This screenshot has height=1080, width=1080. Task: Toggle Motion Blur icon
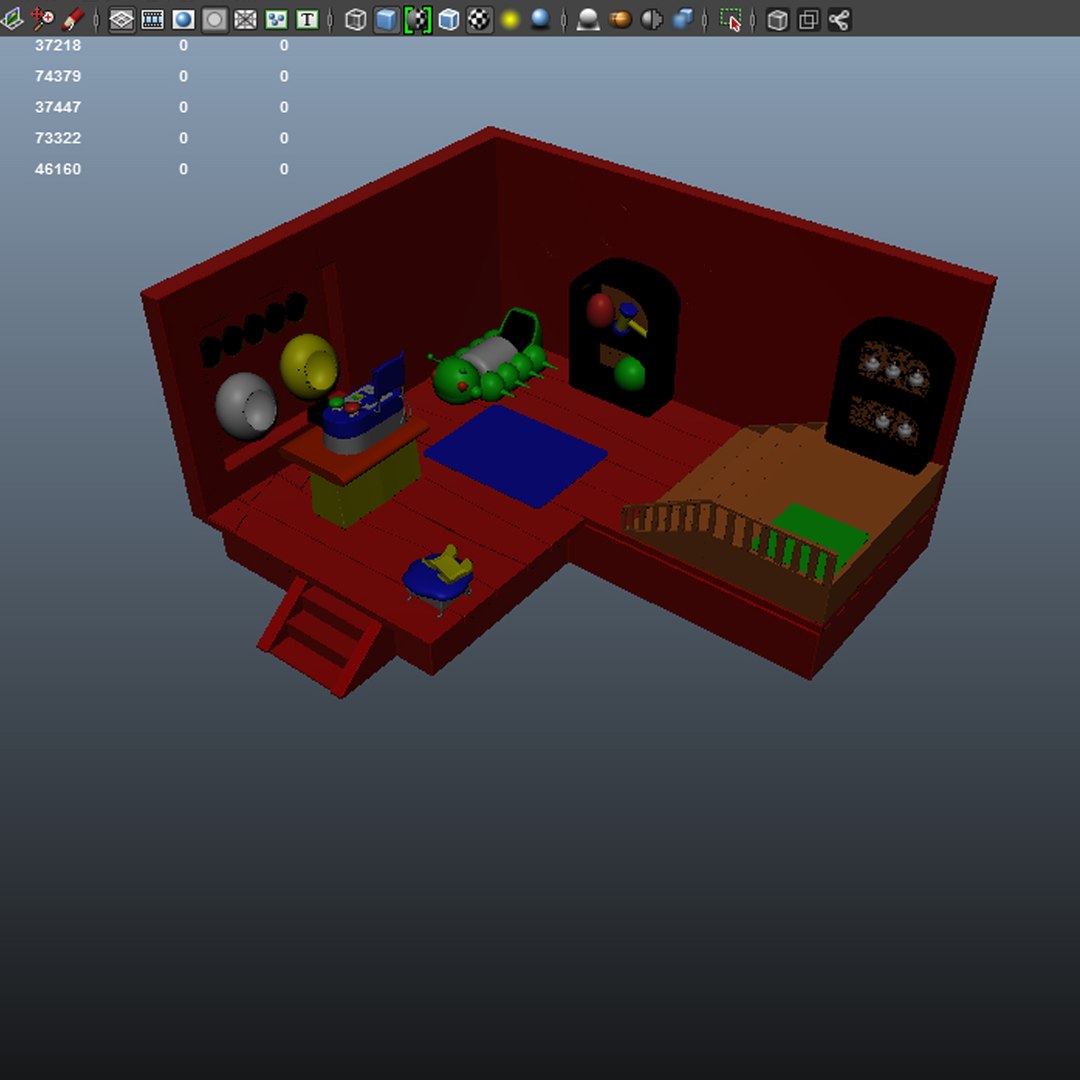tap(620, 19)
